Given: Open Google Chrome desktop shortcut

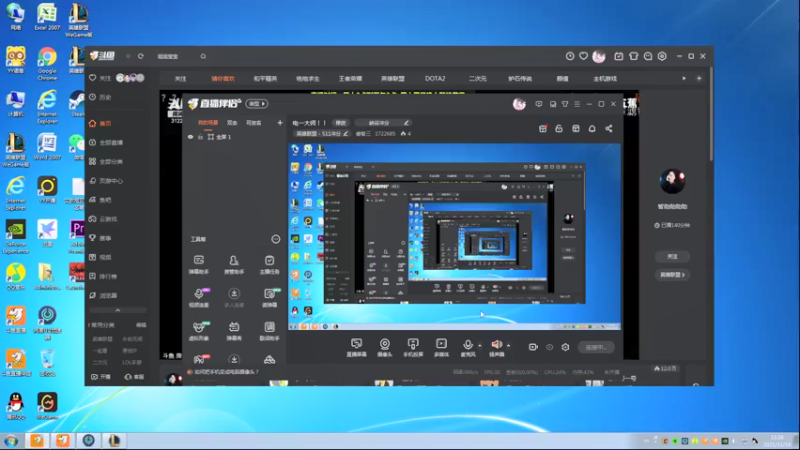Looking at the screenshot, I should [x=47, y=63].
